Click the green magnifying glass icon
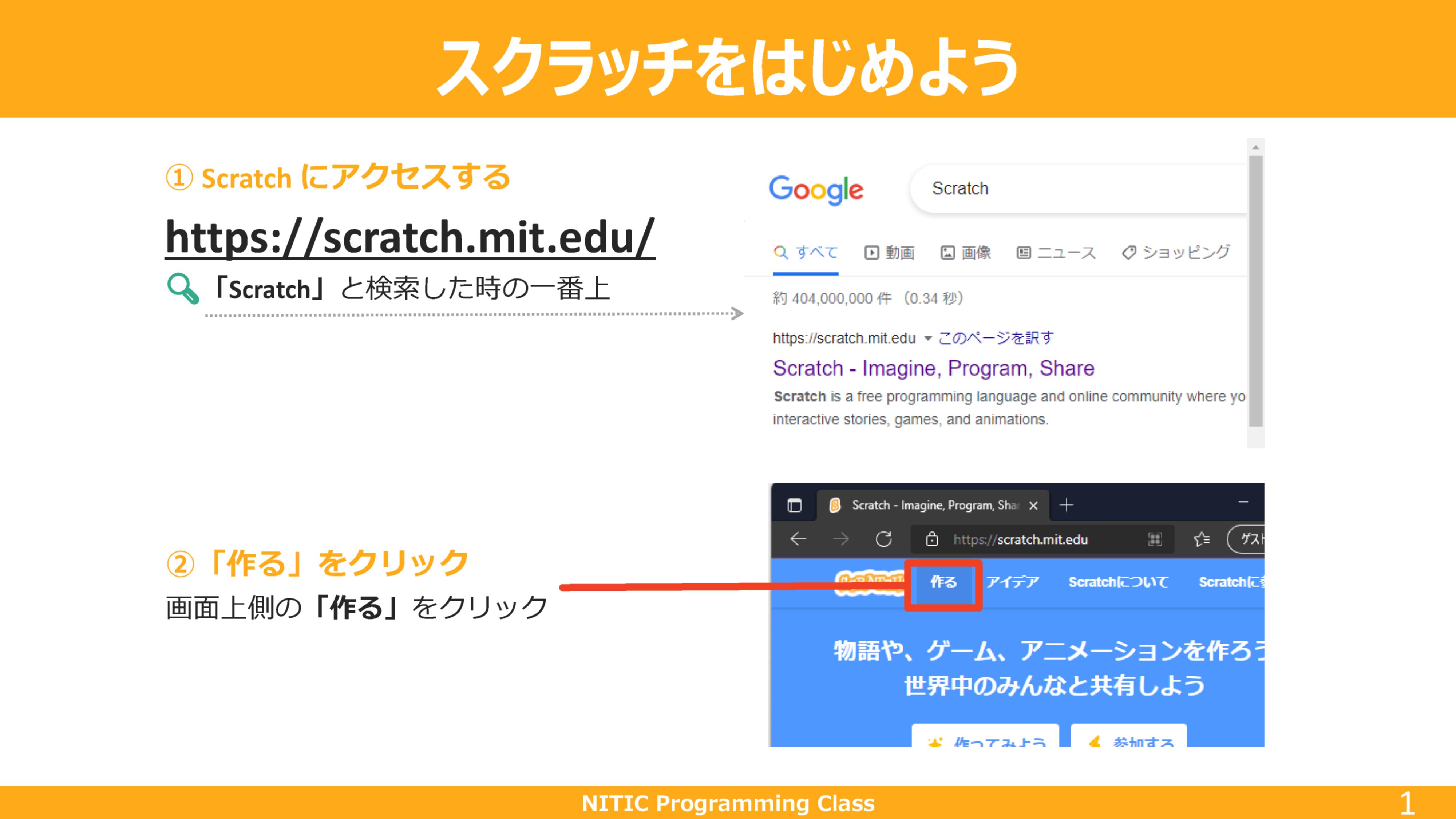Viewport: 1456px width, 819px height. pos(183,289)
